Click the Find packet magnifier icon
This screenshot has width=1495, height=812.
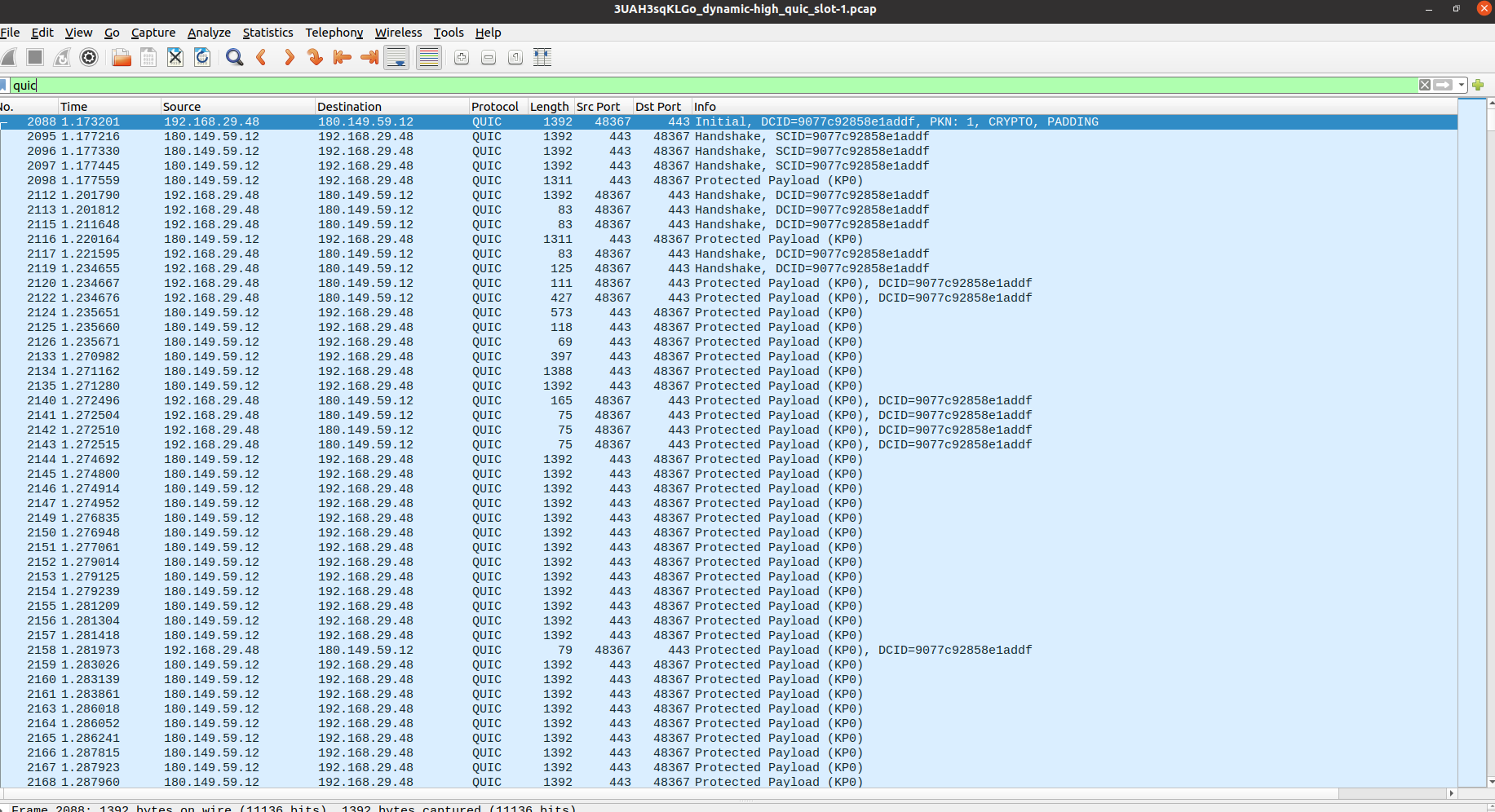234,57
